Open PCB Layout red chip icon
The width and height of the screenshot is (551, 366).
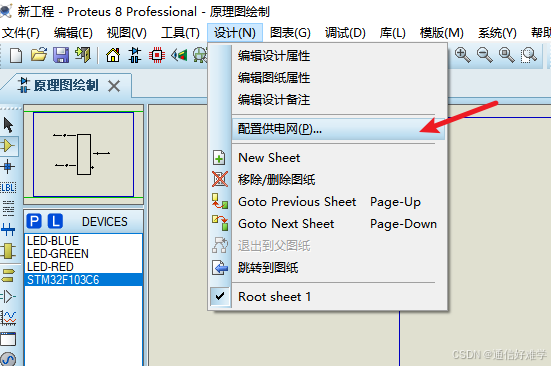pos(157,55)
